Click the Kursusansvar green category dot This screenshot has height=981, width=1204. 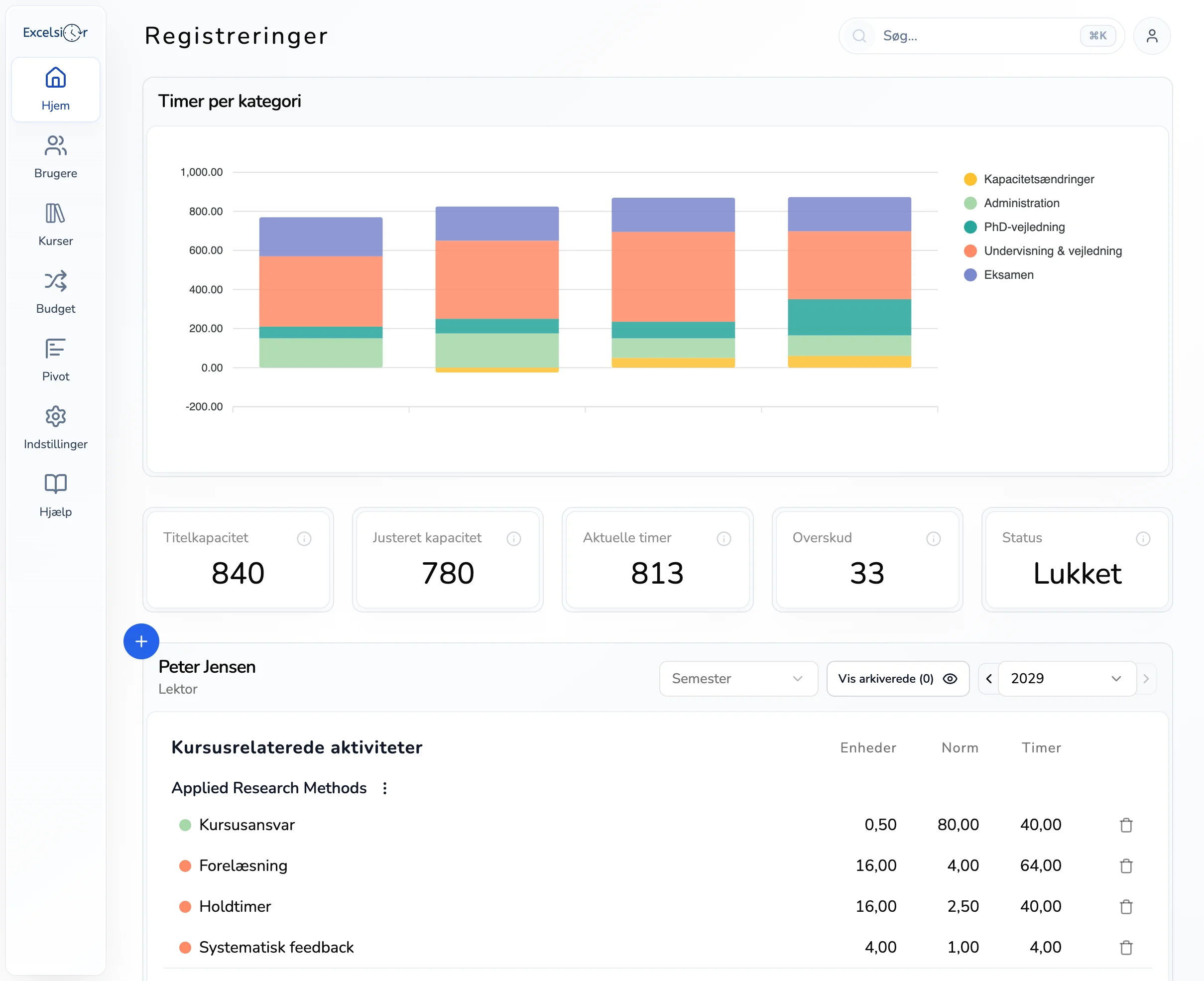pyautogui.click(x=185, y=825)
